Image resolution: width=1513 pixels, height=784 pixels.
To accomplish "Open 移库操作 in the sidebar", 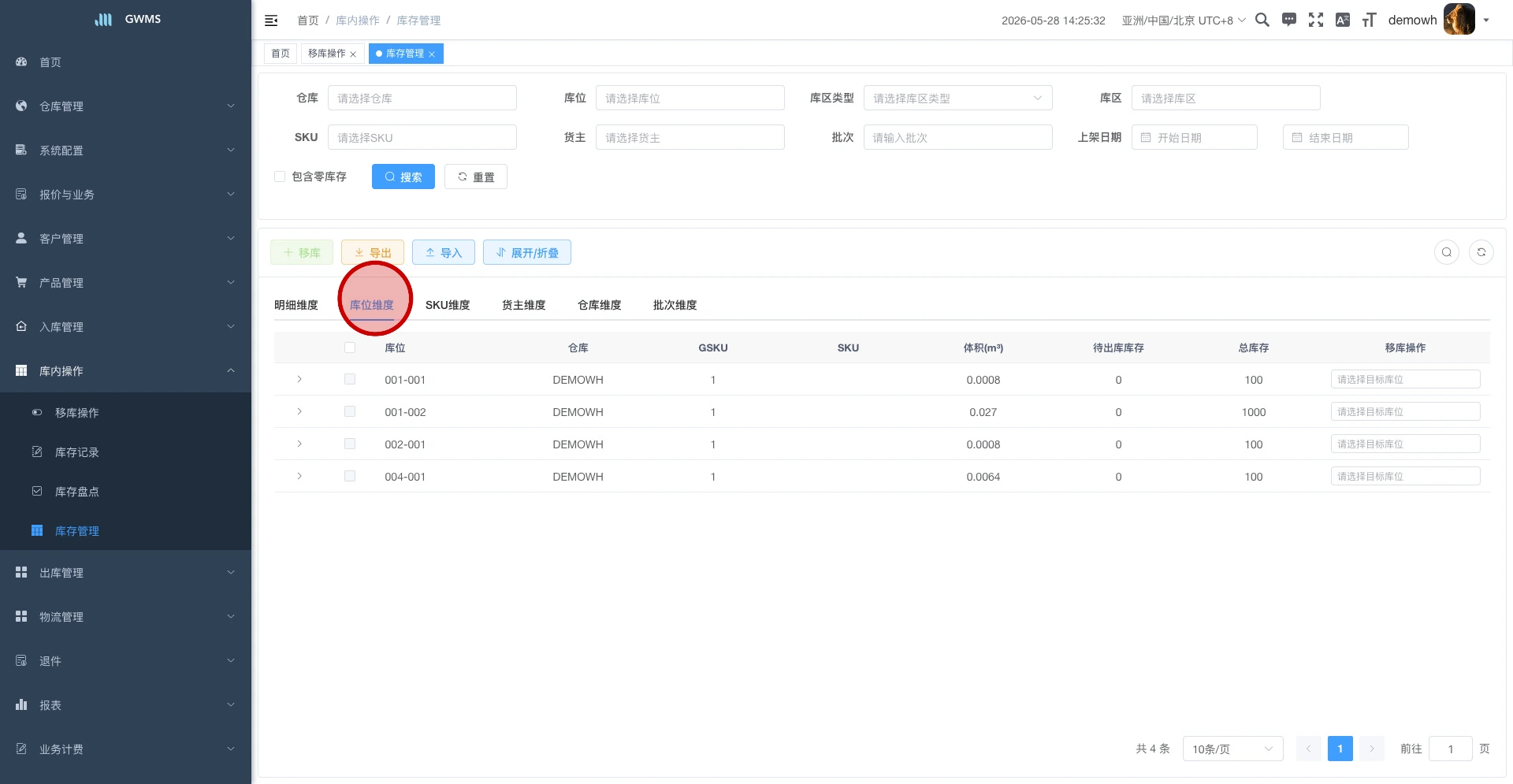I will pyautogui.click(x=126, y=412).
